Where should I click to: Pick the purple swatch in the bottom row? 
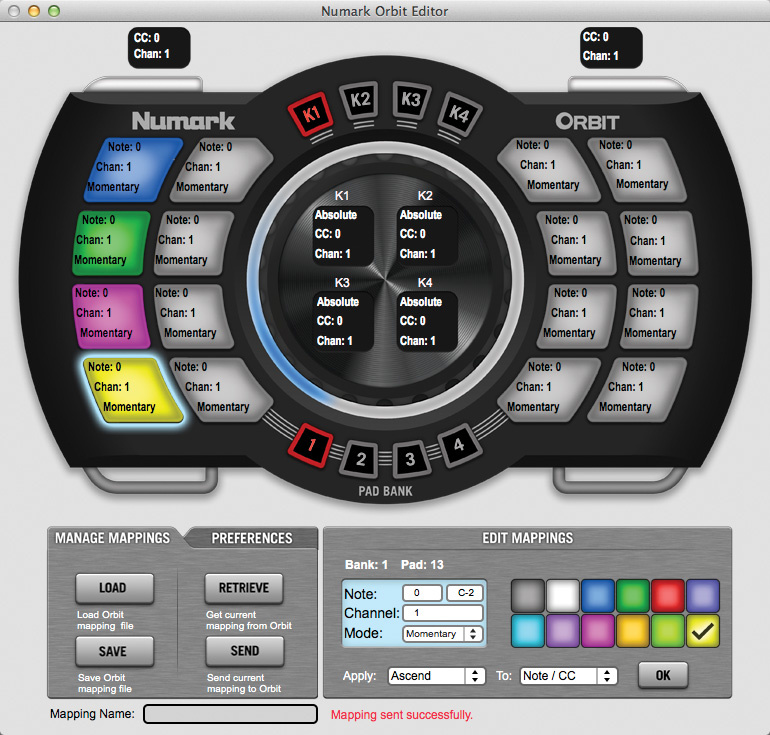tap(563, 631)
